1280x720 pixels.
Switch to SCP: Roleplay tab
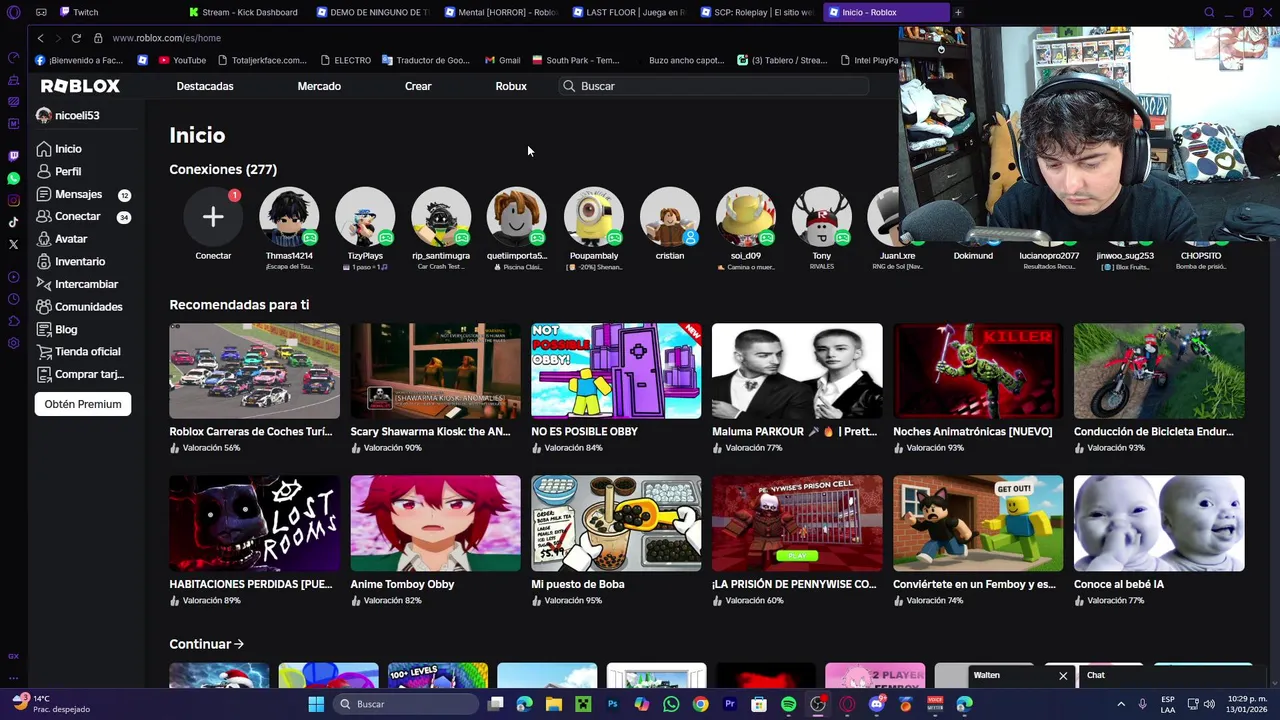(x=757, y=12)
